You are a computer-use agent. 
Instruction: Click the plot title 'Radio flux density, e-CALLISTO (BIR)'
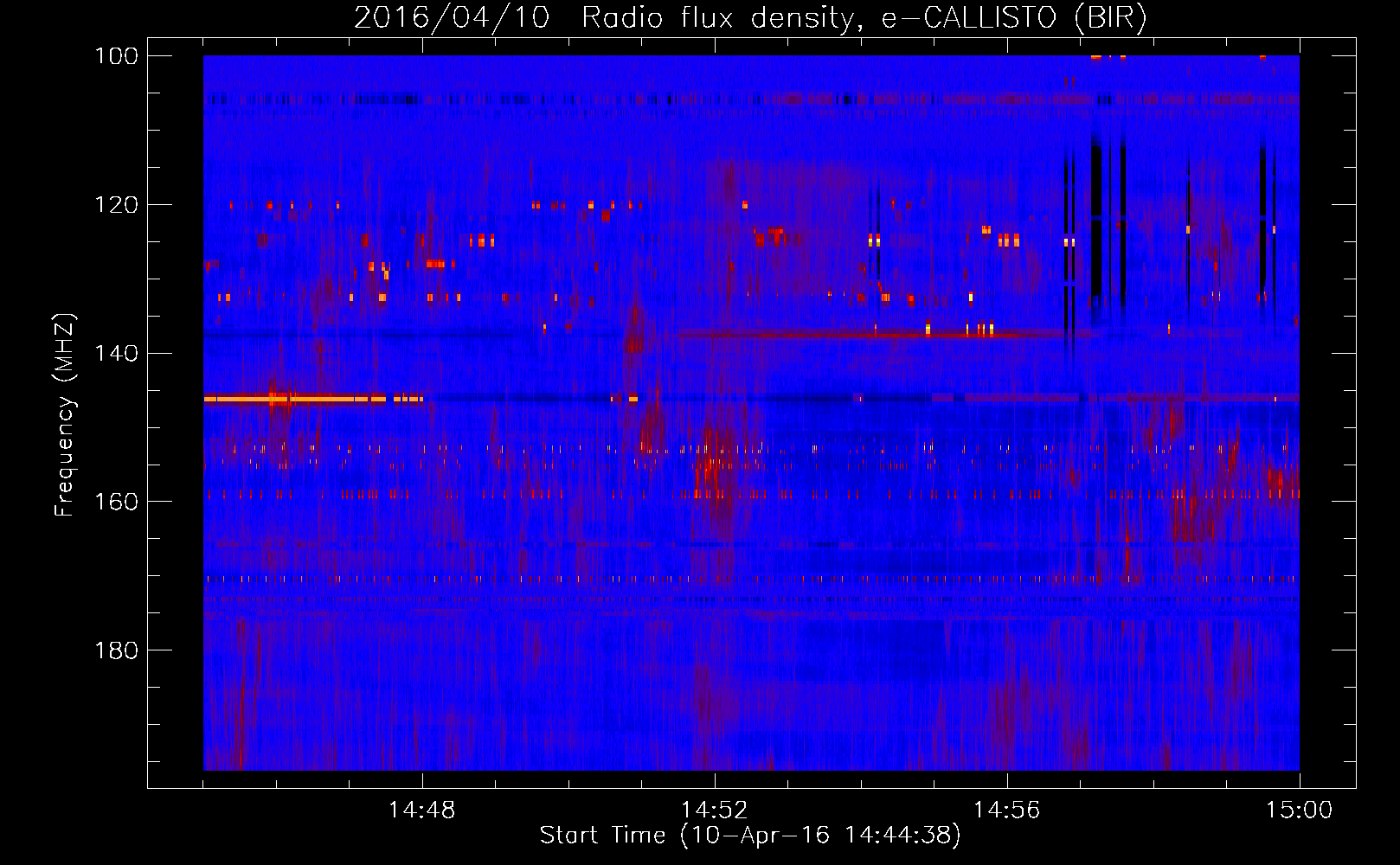[x=864, y=18]
